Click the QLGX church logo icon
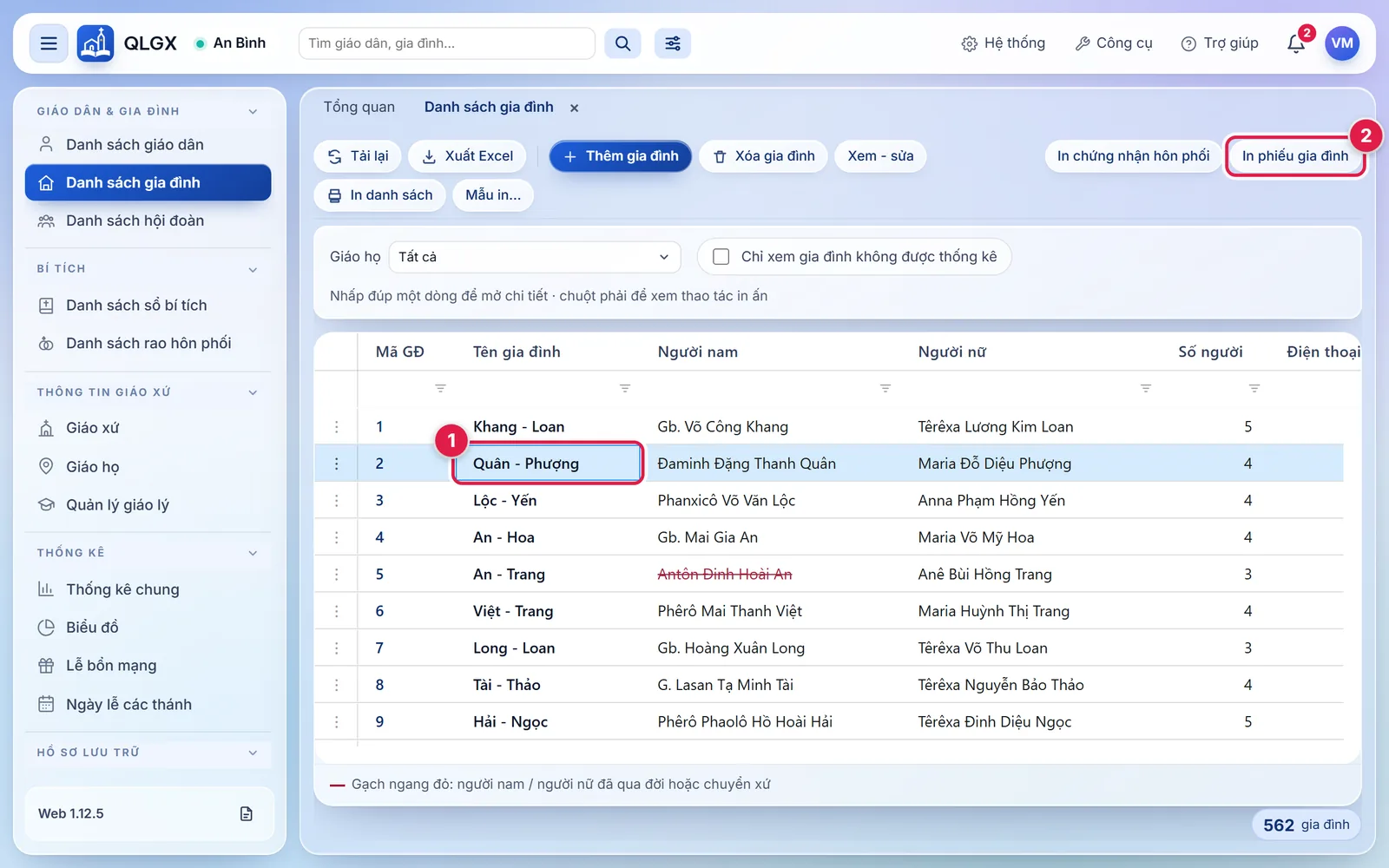The height and width of the screenshot is (868, 1389). [95, 43]
